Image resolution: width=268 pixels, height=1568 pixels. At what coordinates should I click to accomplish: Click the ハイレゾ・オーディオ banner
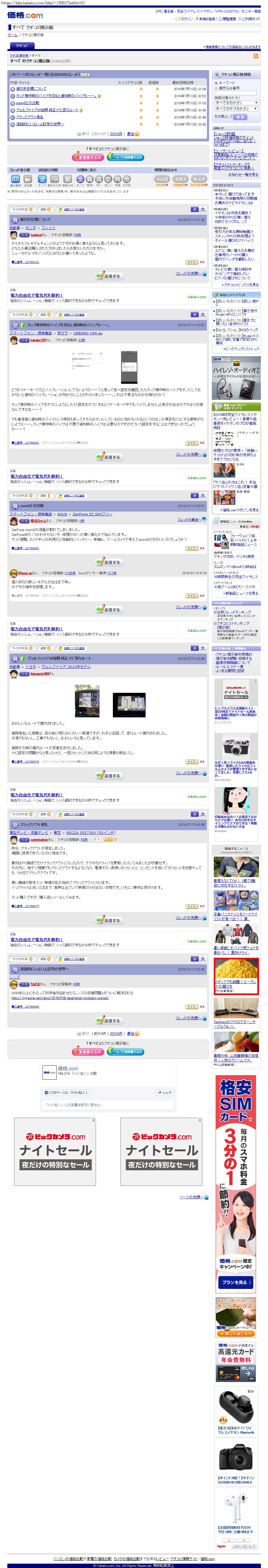(236, 378)
